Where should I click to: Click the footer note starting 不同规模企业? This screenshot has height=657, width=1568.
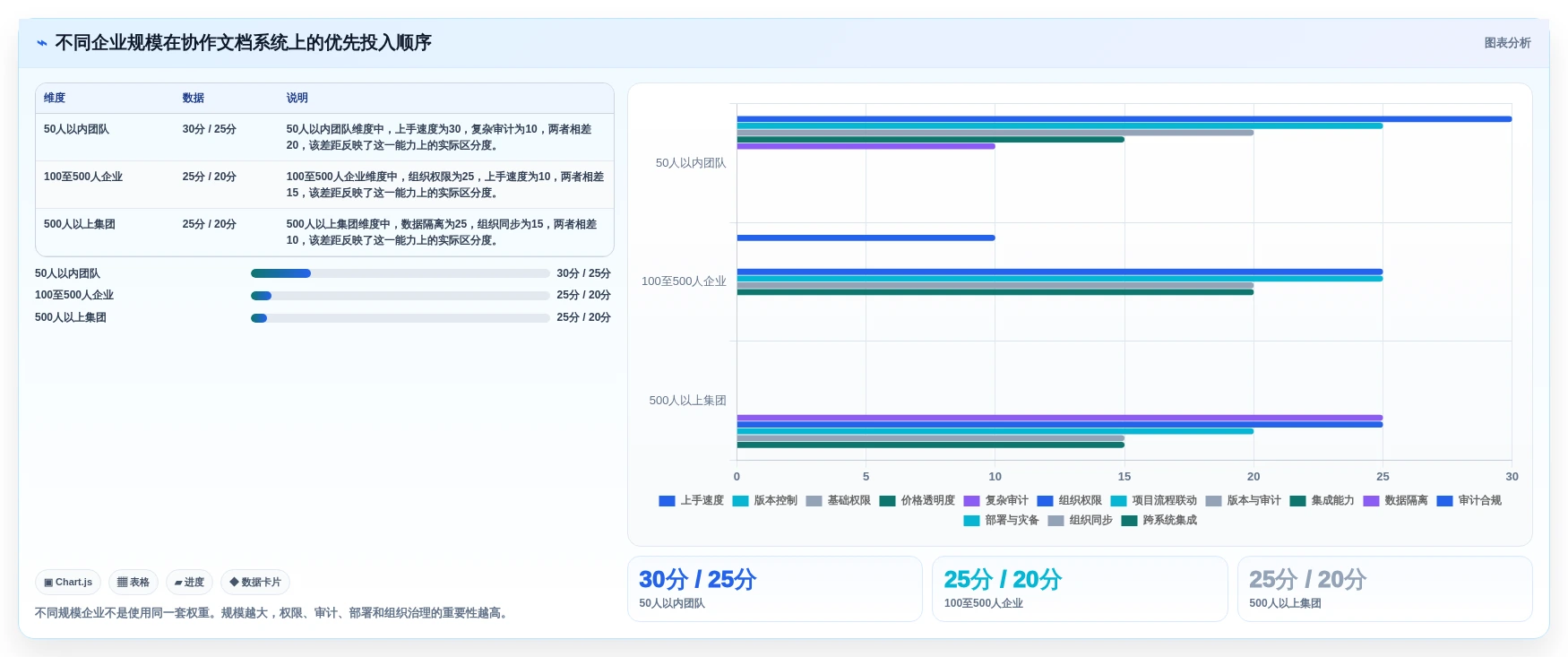coord(273,613)
